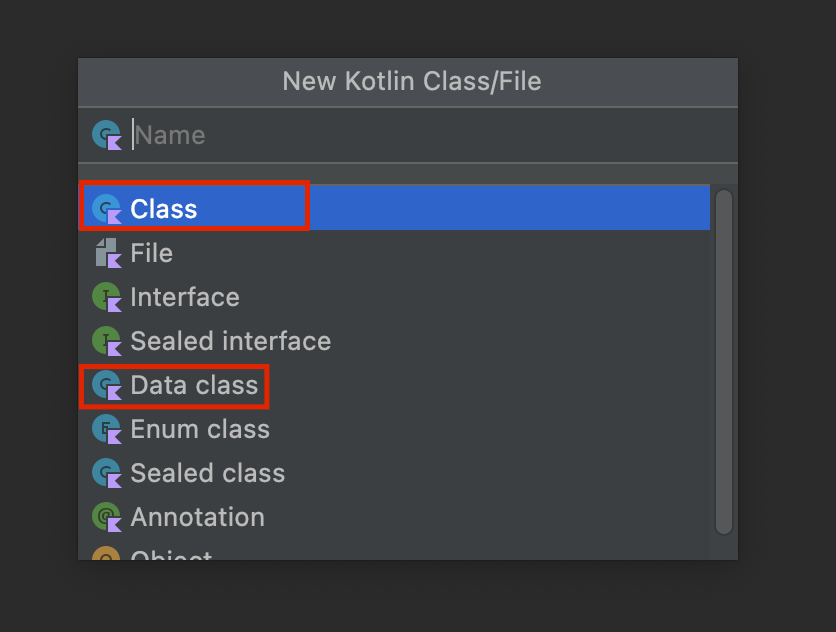Select the Annotation option
Screen dimensions: 836x632
pos(198,517)
